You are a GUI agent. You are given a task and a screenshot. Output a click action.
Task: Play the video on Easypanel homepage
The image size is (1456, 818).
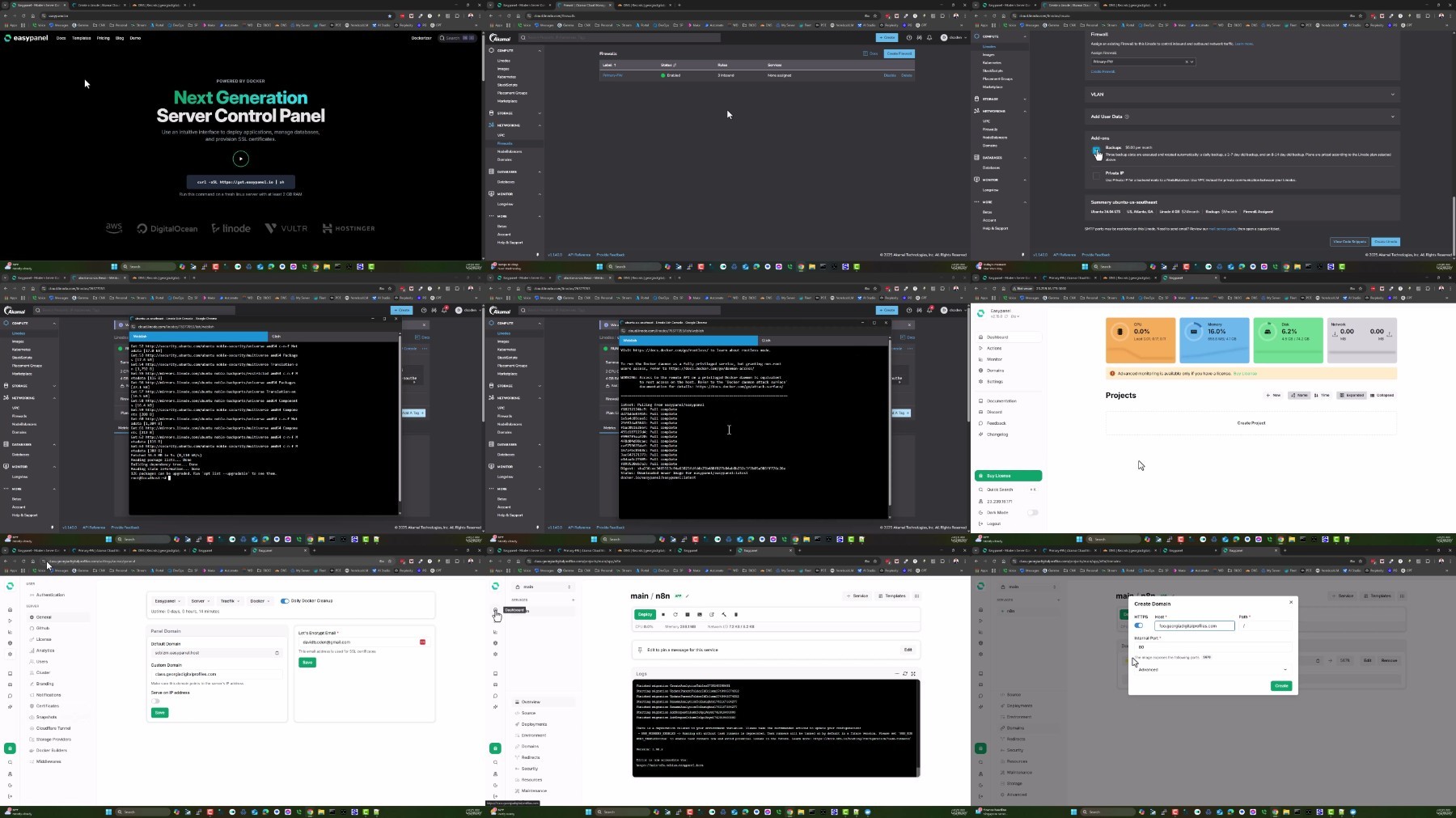point(241,159)
